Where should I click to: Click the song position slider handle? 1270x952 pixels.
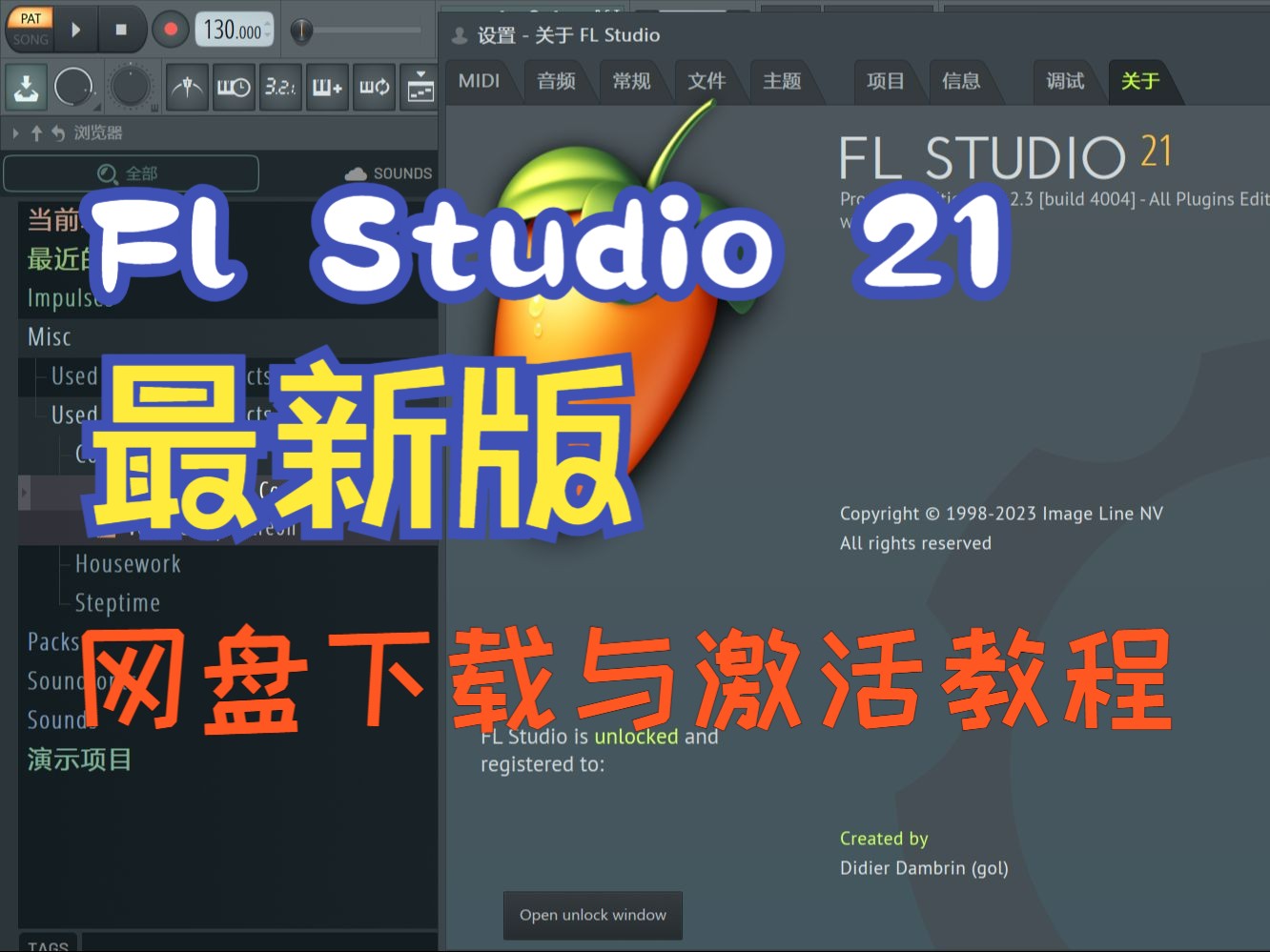301,30
